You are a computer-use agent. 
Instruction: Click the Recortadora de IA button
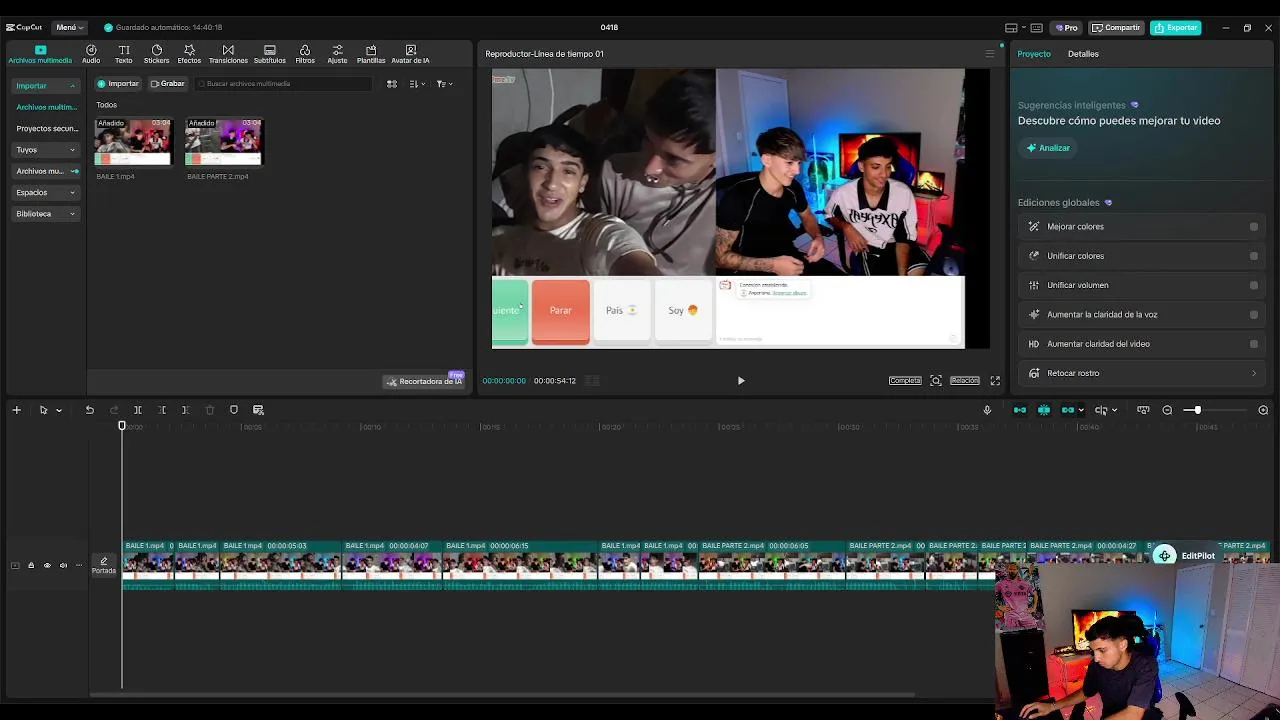click(424, 381)
